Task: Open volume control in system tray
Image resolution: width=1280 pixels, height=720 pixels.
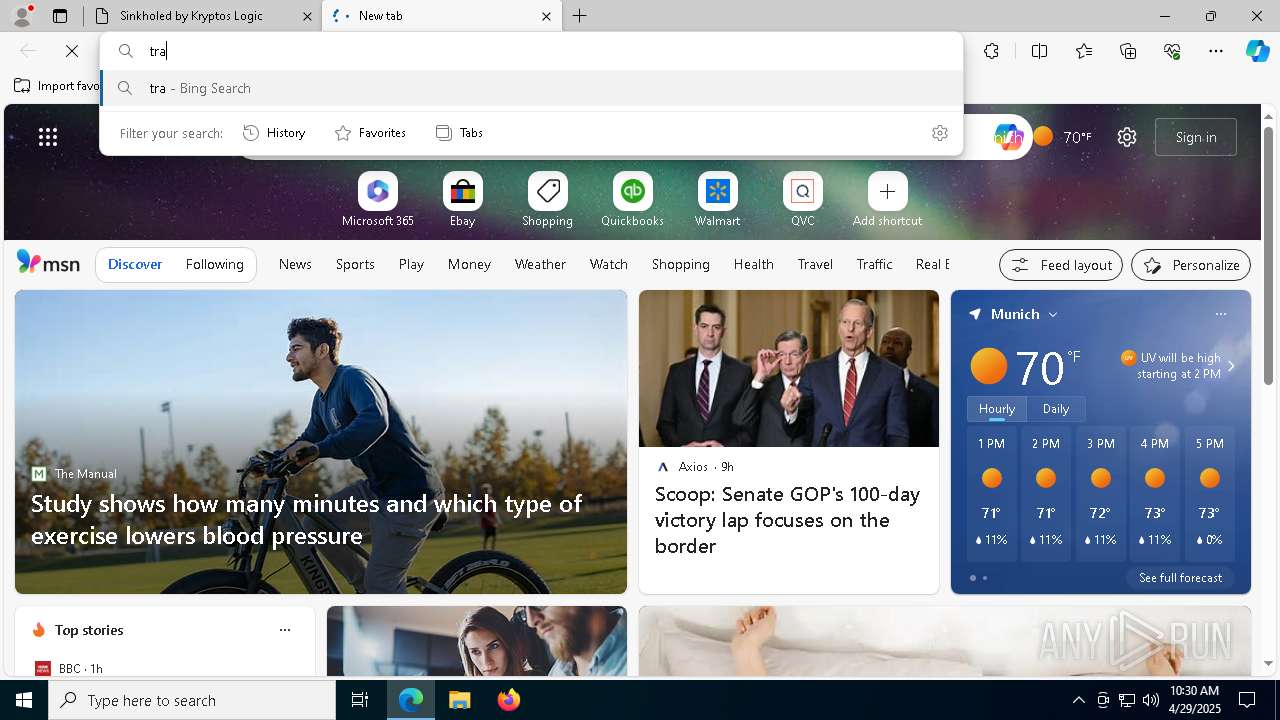Action: (1150, 700)
